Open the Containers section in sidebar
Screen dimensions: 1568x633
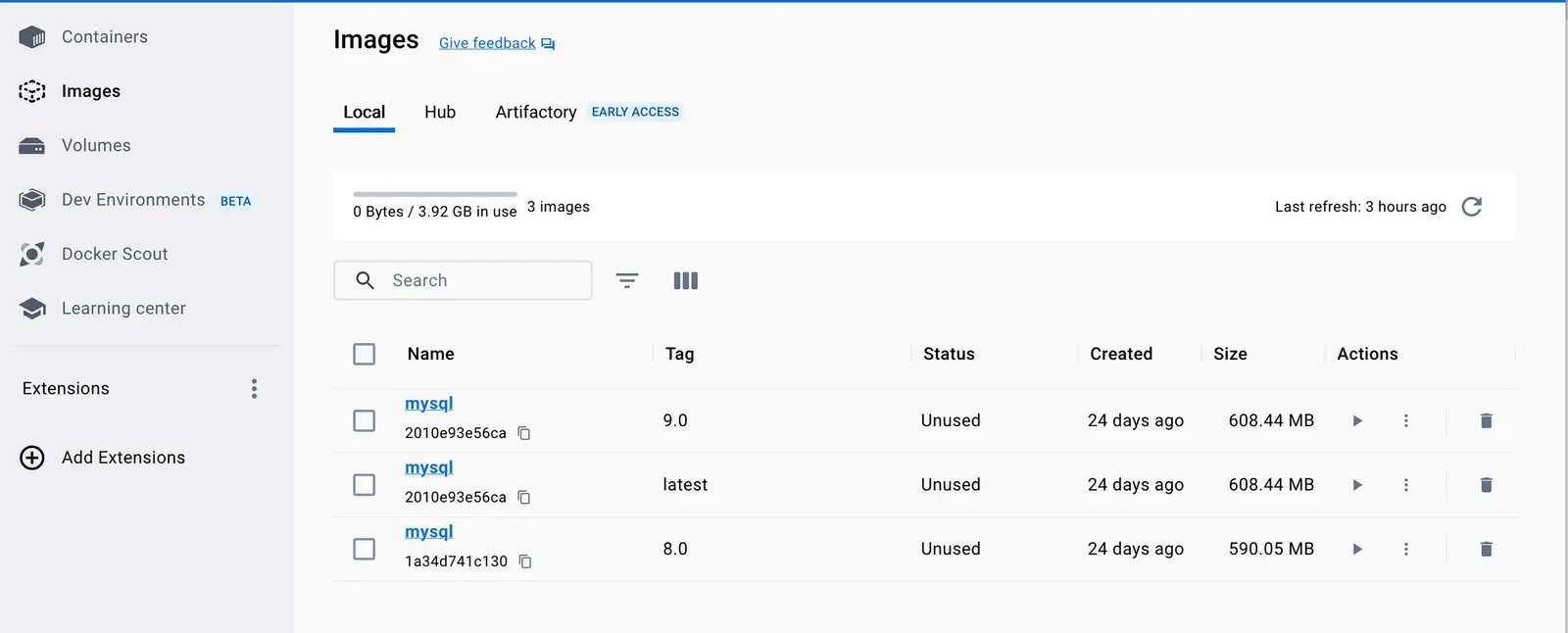[105, 36]
